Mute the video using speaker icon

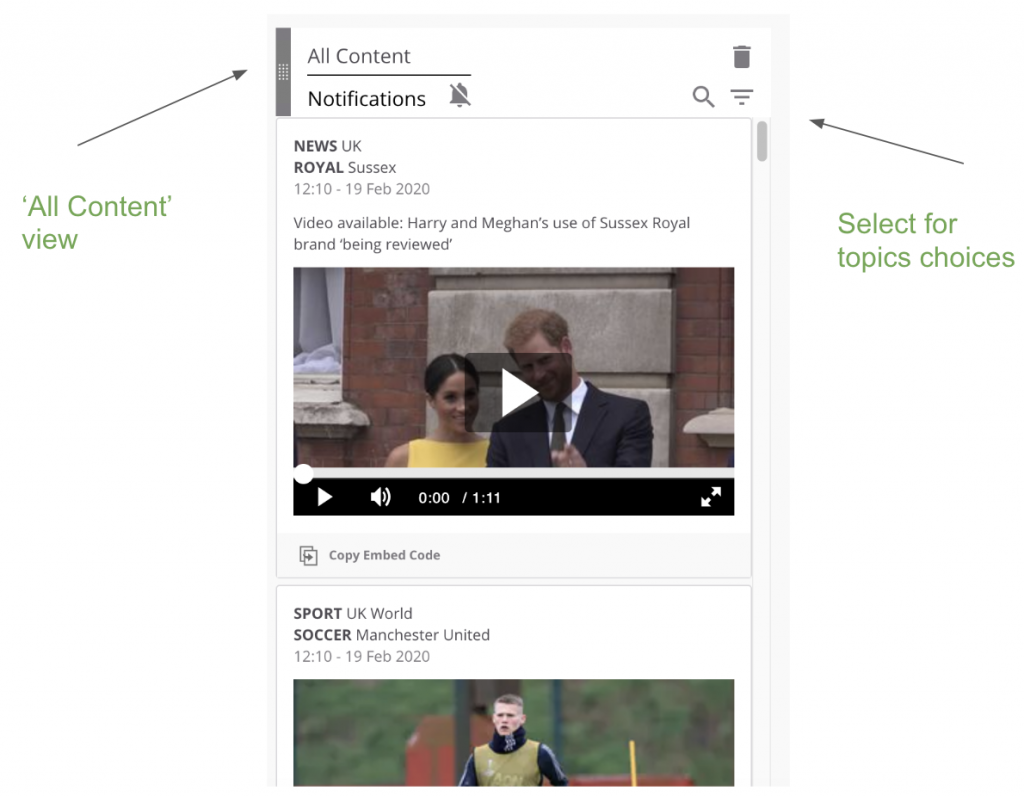tap(381, 497)
